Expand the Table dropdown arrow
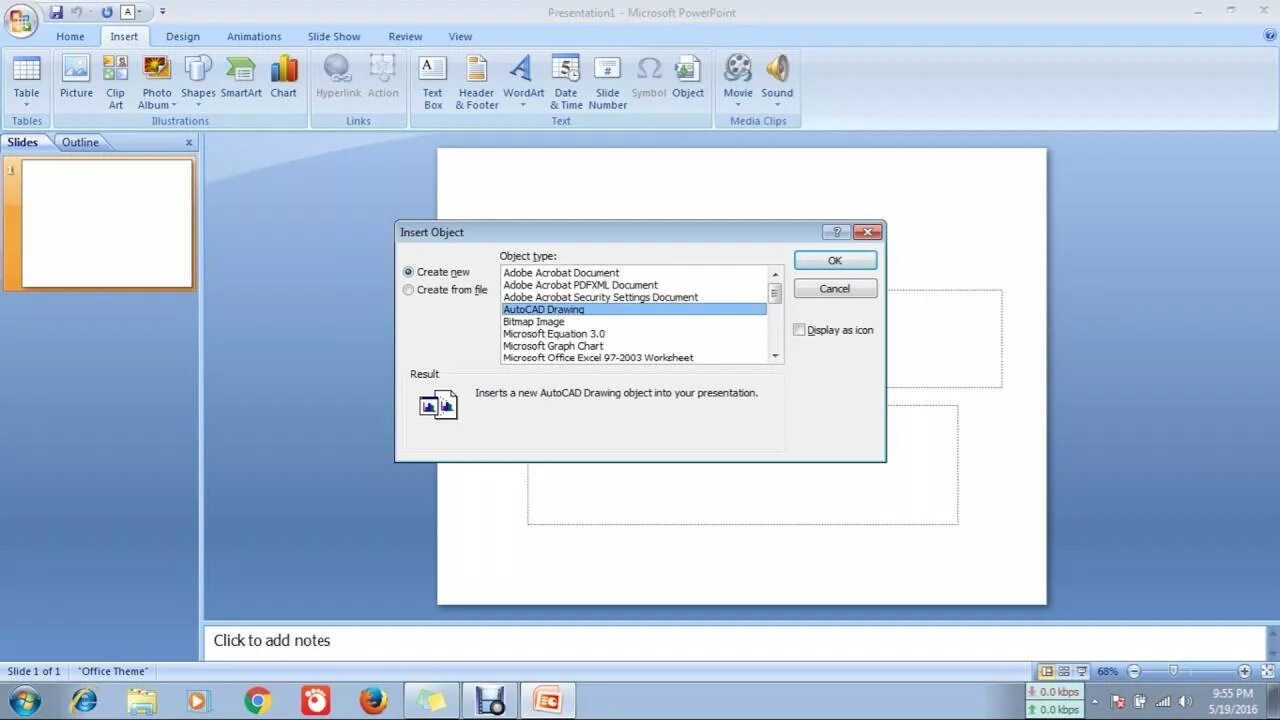Image resolution: width=1280 pixels, height=720 pixels. (27, 105)
